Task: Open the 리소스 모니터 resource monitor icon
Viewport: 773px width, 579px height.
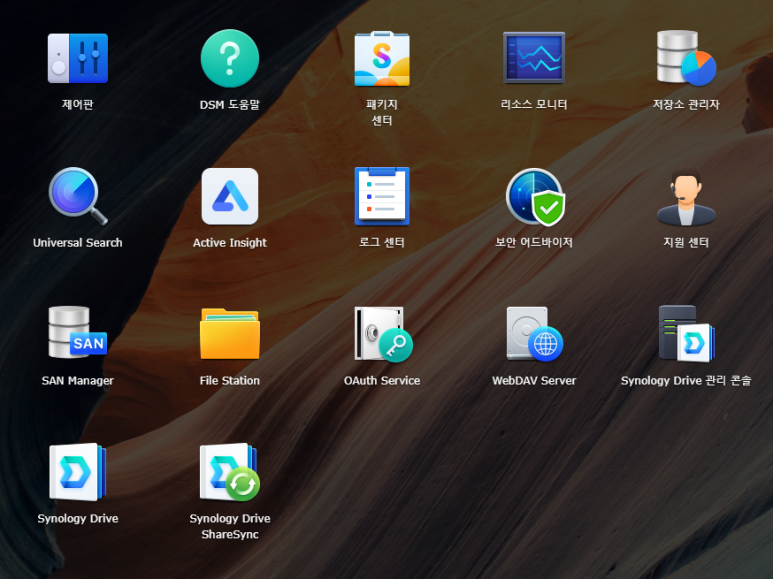Action: pyautogui.click(x=534, y=58)
